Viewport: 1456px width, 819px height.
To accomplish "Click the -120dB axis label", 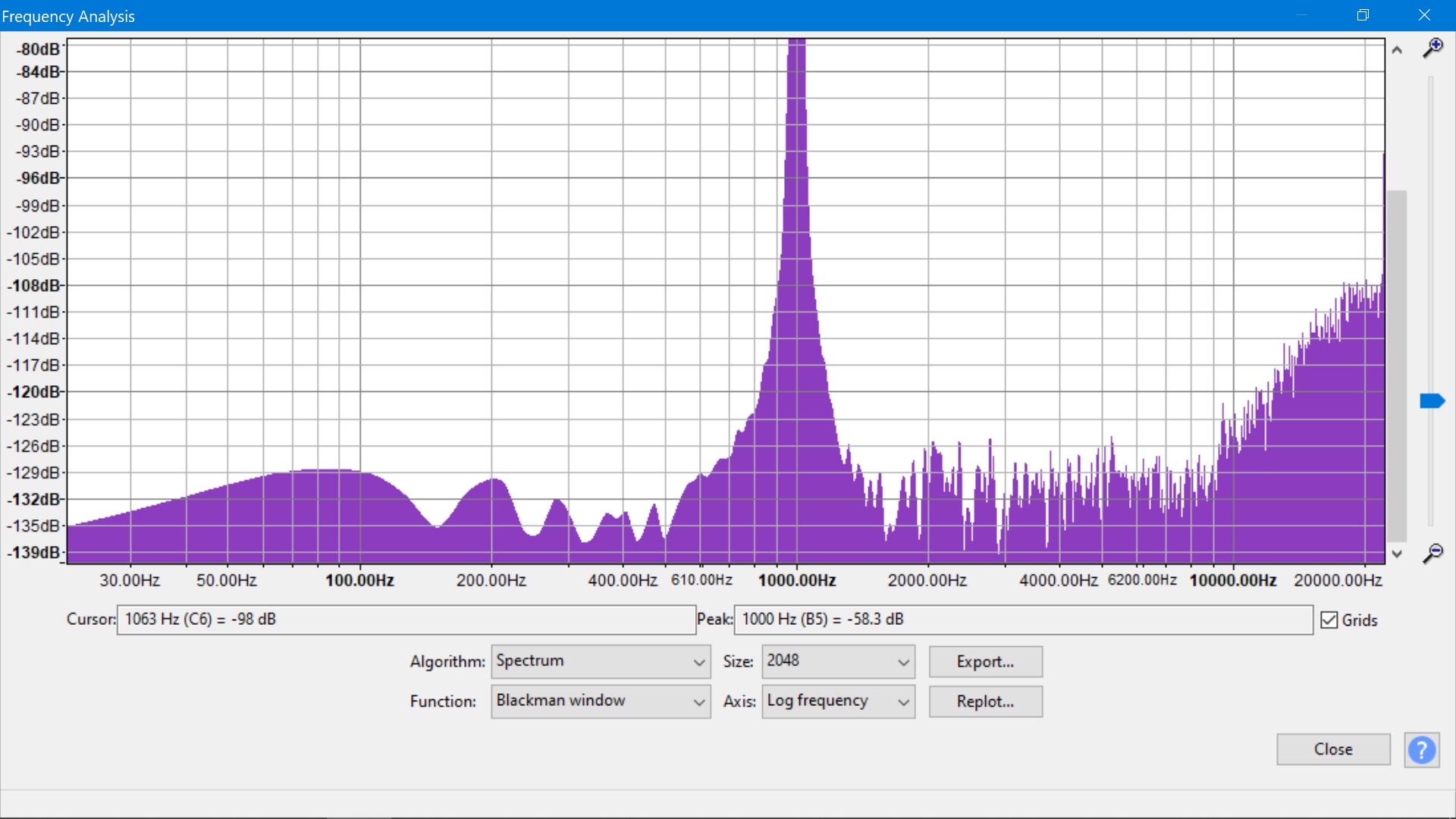I will 34,392.
